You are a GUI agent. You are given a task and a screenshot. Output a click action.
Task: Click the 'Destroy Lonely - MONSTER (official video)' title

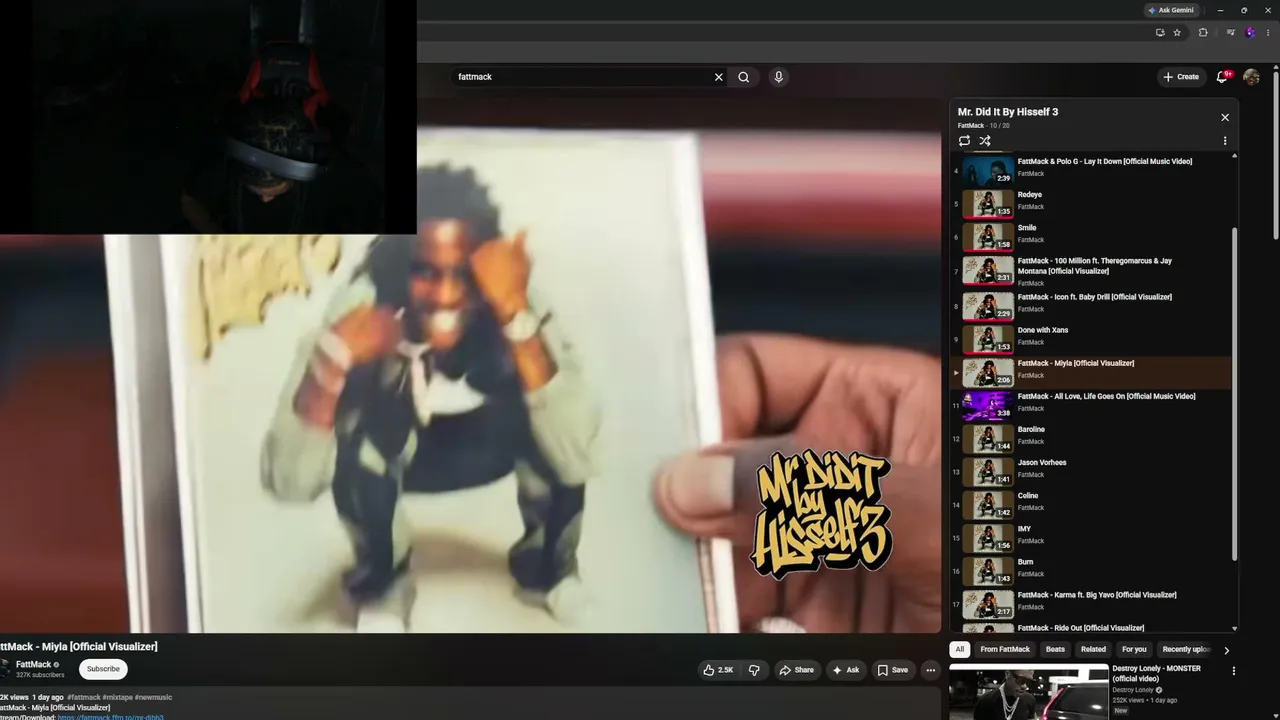click(1157, 673)
